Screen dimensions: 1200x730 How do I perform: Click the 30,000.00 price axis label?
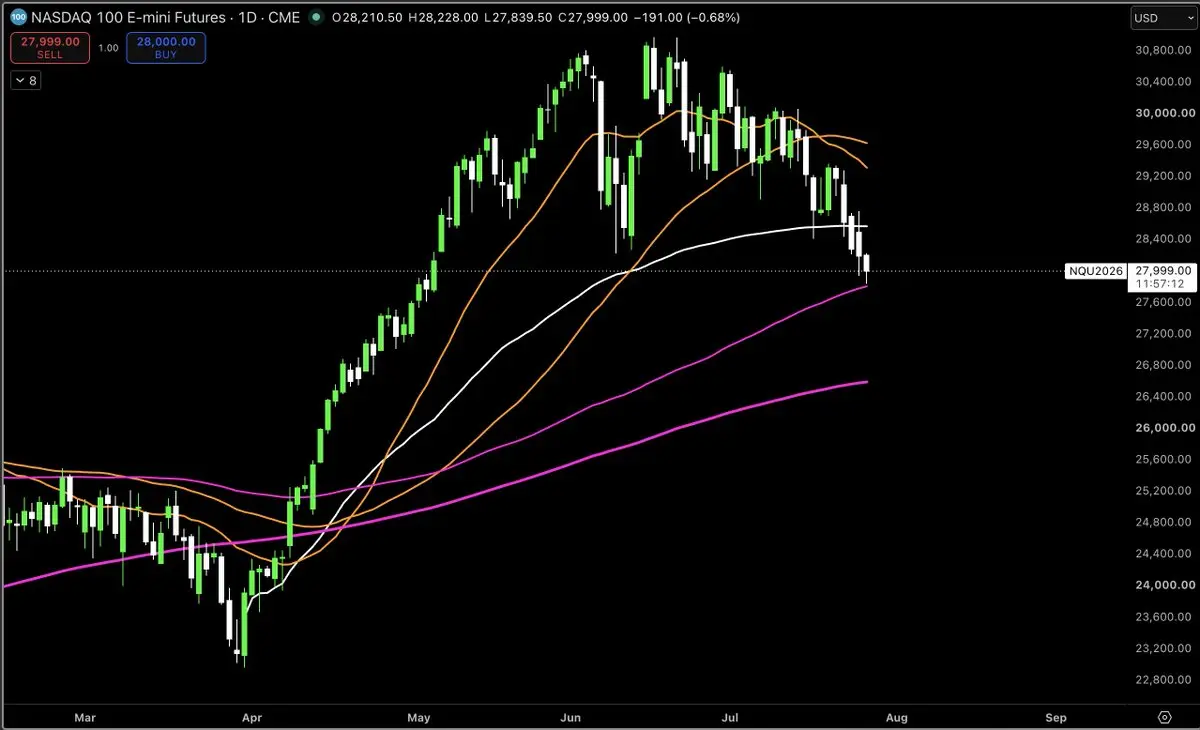[1166, 113]
